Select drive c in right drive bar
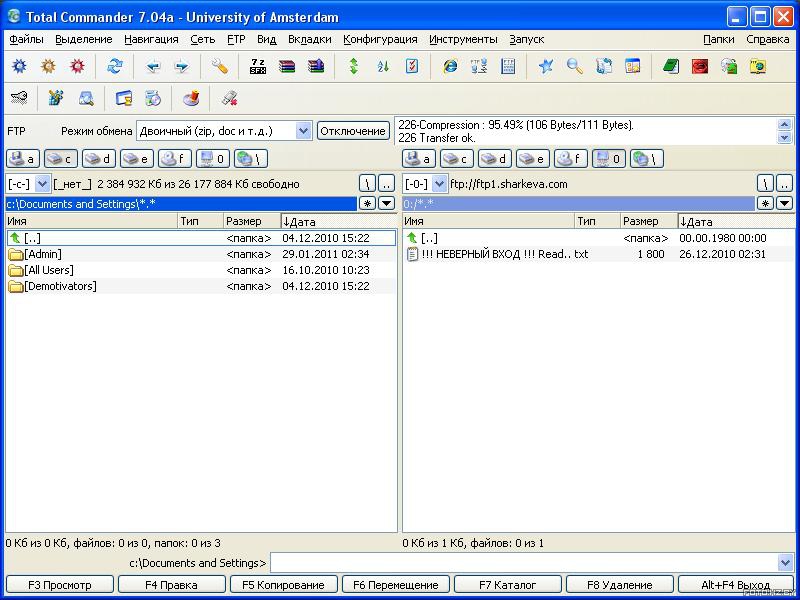The height and width of the screenshot is (600, 800). (457, 159)
